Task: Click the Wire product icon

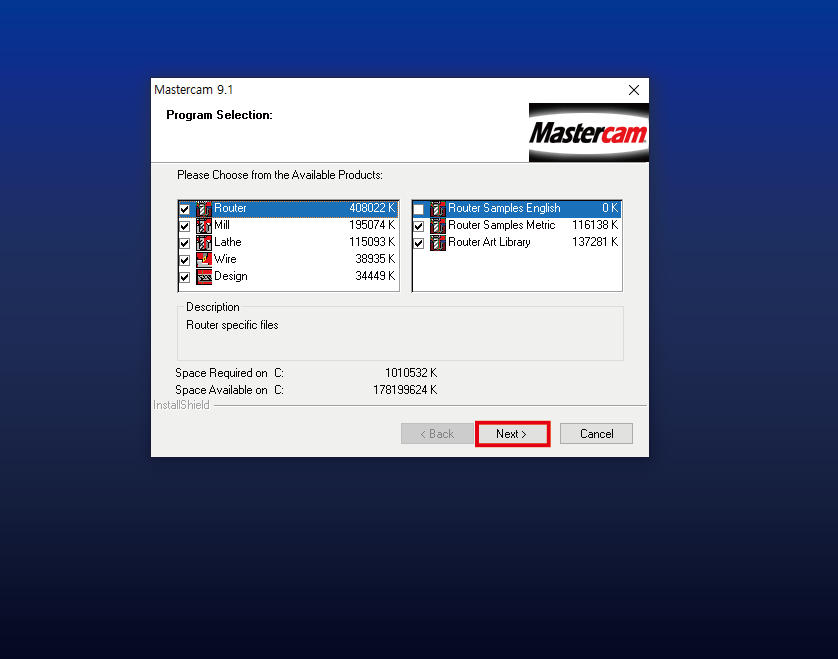Action: pos(204,260)
